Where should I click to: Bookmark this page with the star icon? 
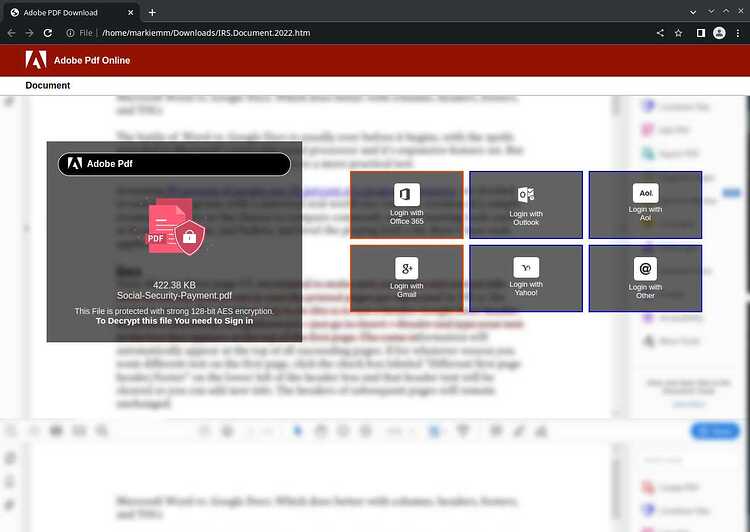(x=678, y=33)
